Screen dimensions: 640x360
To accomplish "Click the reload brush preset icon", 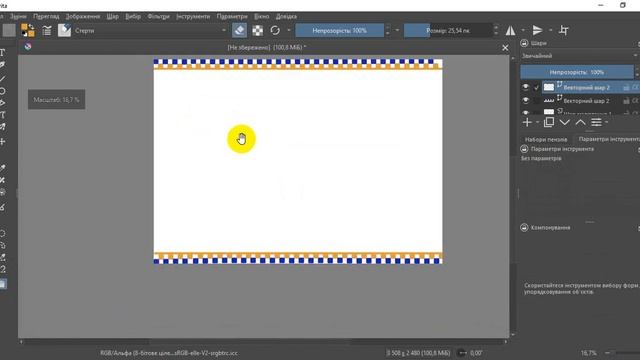I will point(275,30).
